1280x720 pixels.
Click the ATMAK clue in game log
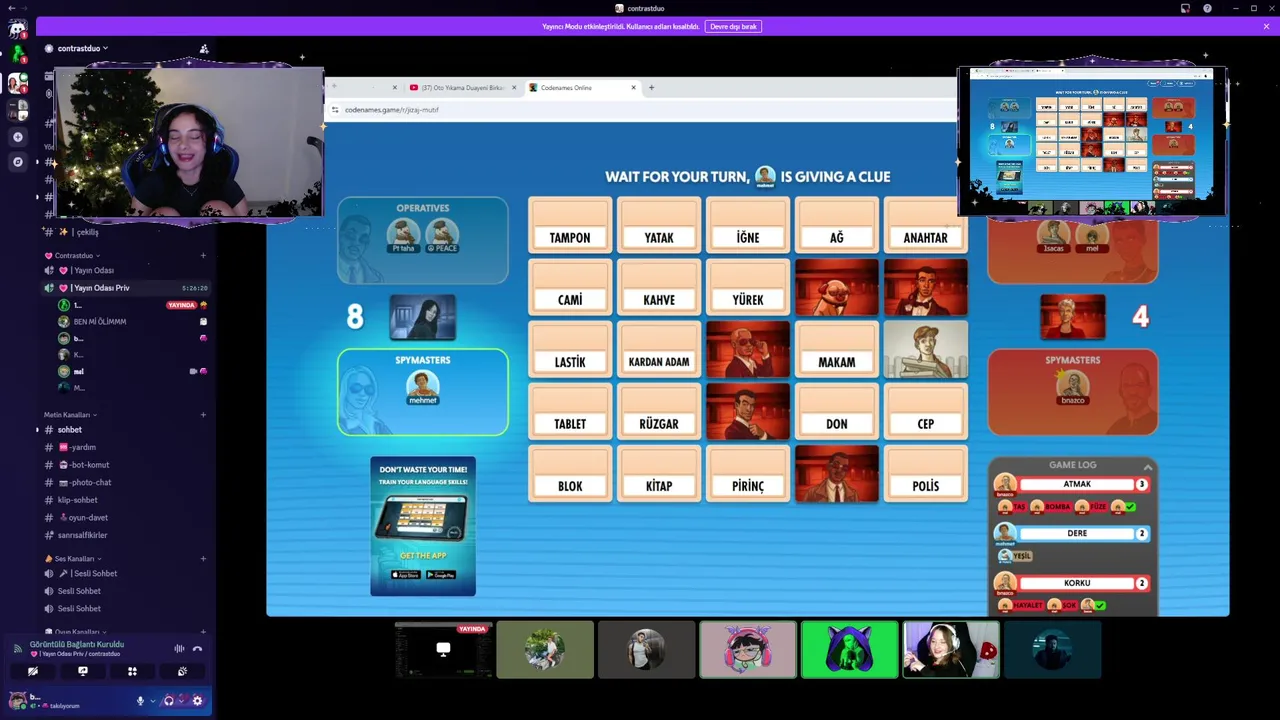(1077, 484)
